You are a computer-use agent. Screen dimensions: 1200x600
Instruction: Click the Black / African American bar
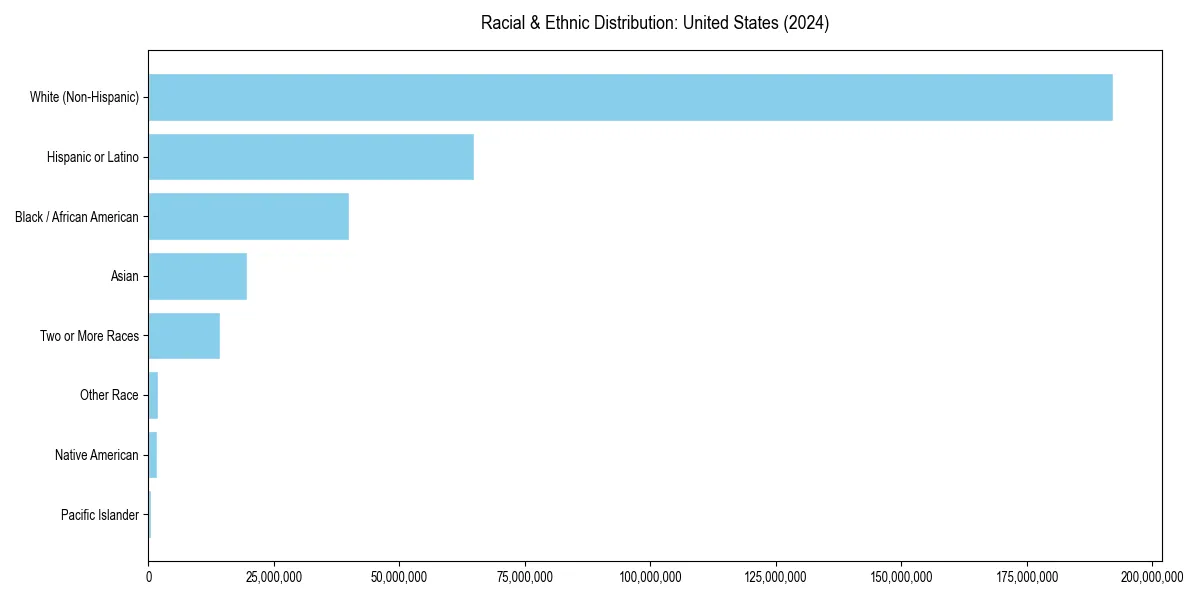coord(248,217)
